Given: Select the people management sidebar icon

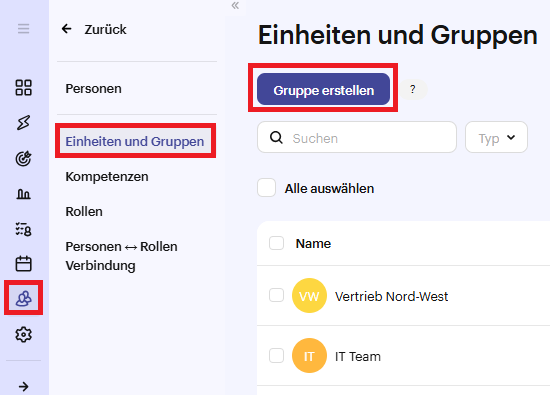Looking at the screenshot, I should click(x=24, y=298).
